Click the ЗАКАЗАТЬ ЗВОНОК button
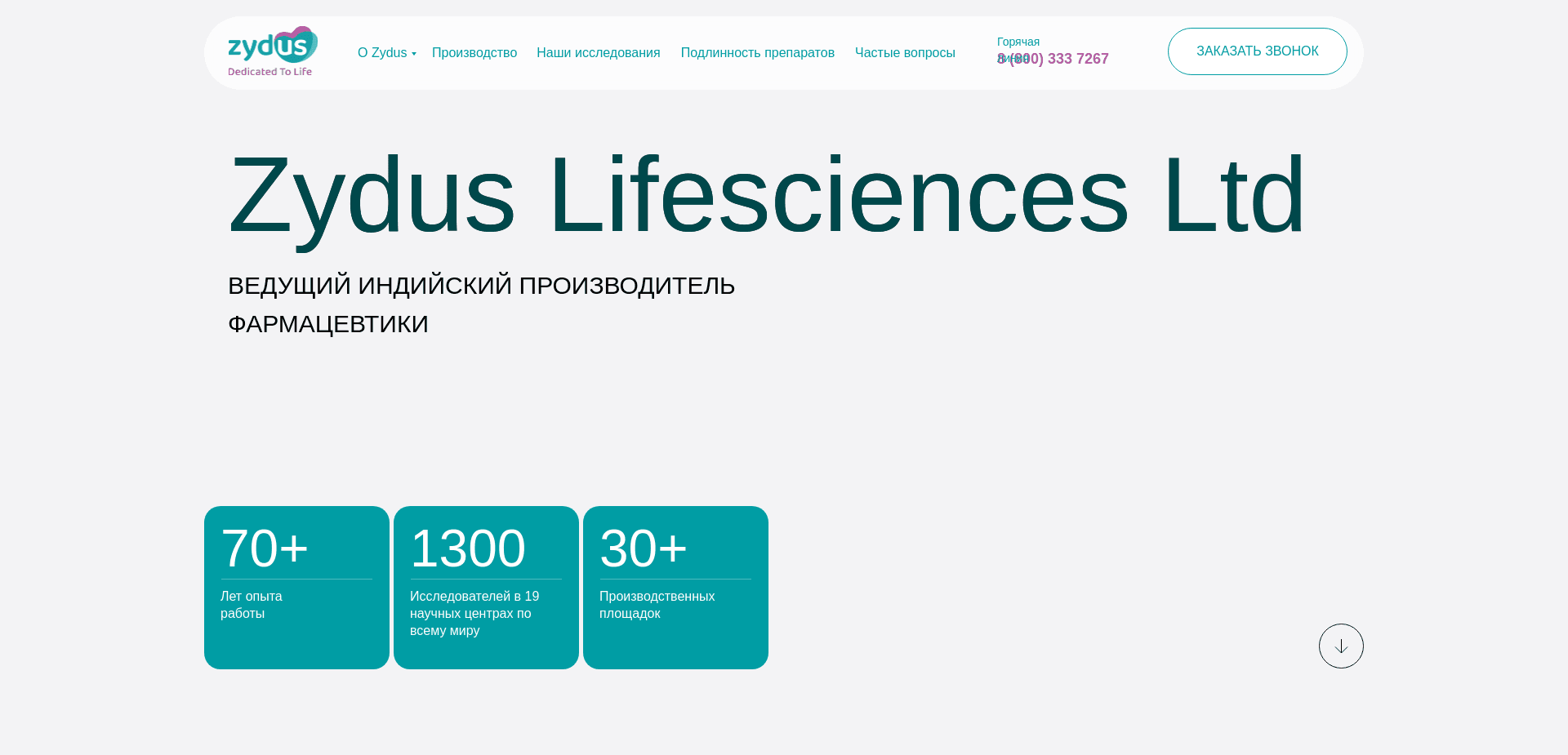 tap(1257, 51)
